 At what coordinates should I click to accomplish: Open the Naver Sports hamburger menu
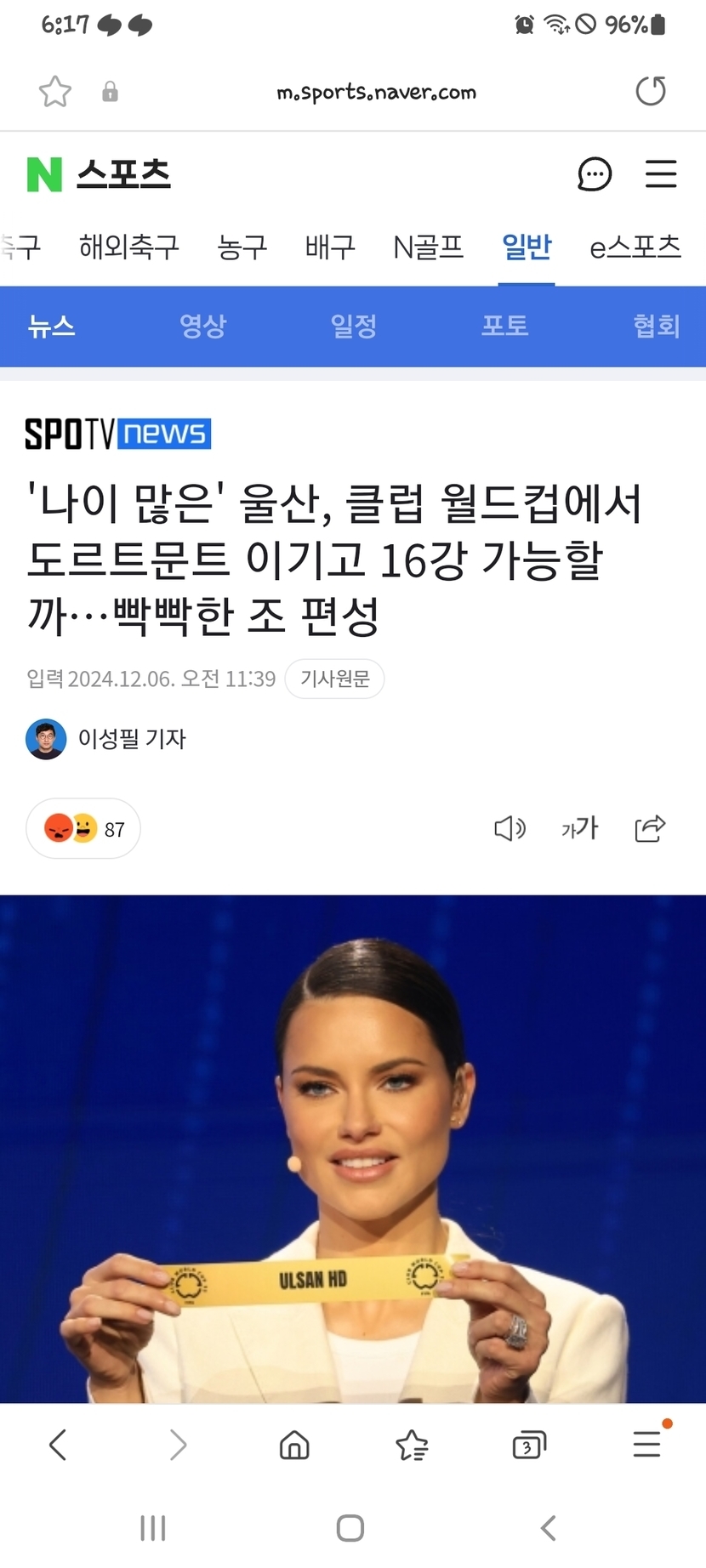click(661, 174)
